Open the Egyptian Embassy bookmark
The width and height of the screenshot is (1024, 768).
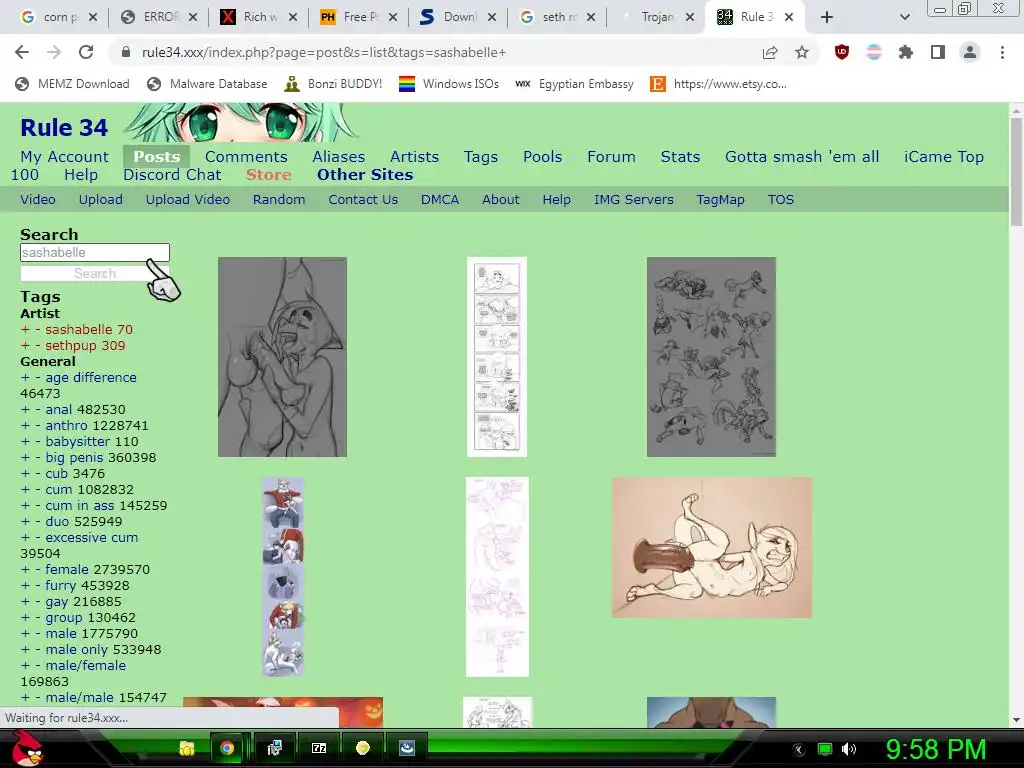click(x=575, y=84)
